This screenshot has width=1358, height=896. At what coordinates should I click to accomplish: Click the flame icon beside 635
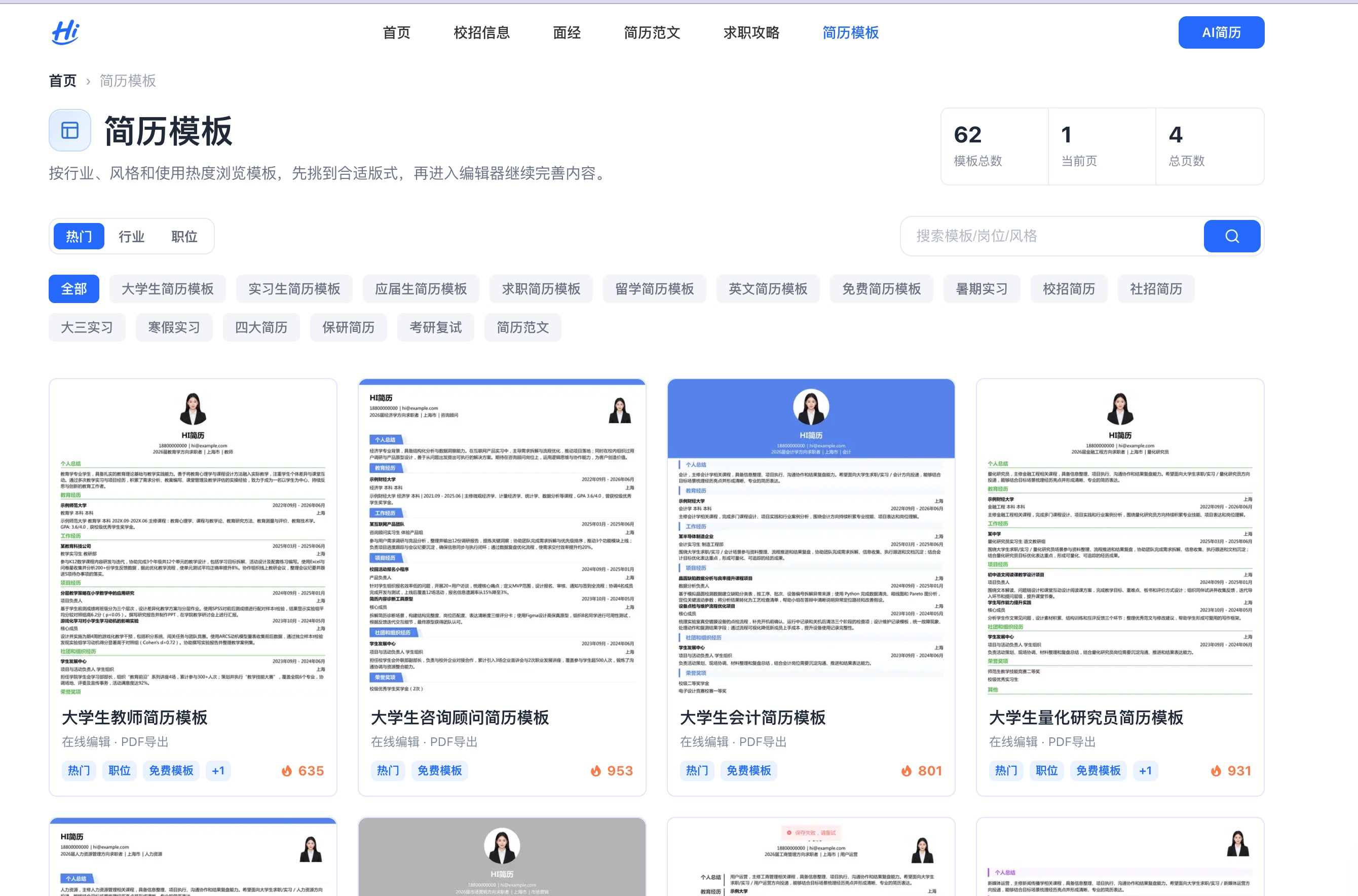pyautogui.click(x=287, y=771)
